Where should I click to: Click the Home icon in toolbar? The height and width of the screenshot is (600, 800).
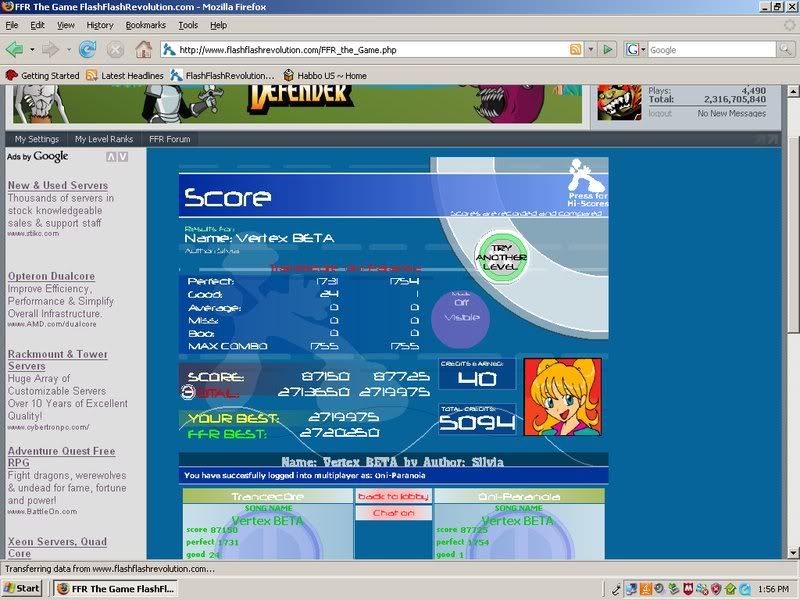pos(143,49)
